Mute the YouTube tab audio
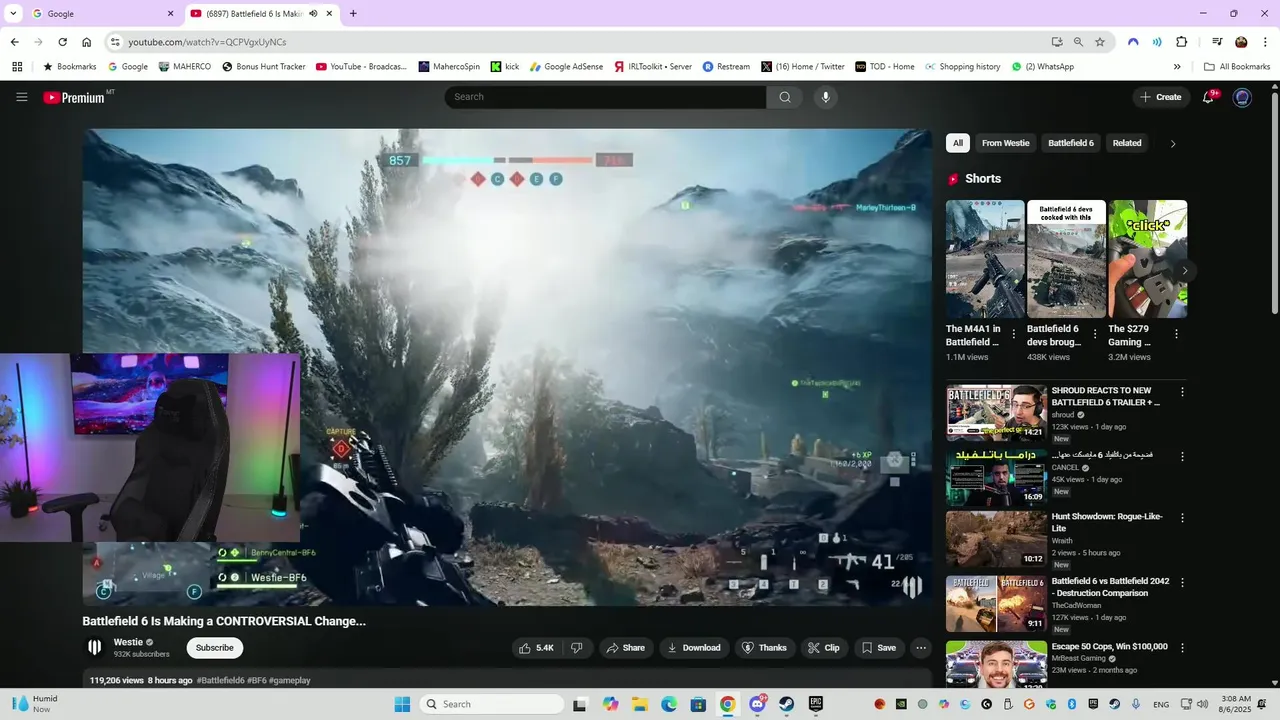Screen dimensions: 1280x720 313,14
